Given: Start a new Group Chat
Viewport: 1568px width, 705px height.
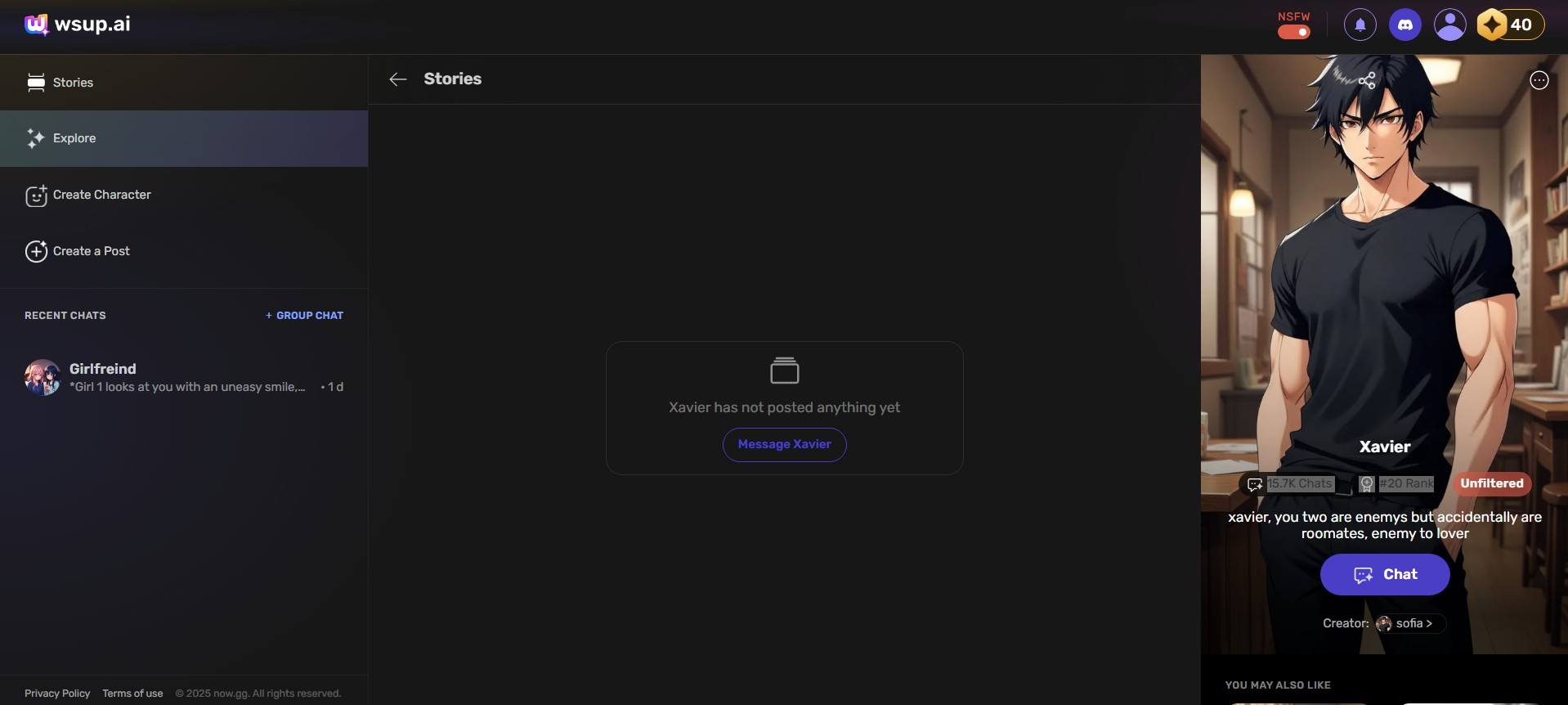Looking at the screenshot, I should pyautogui.click(x=304, y=316).
